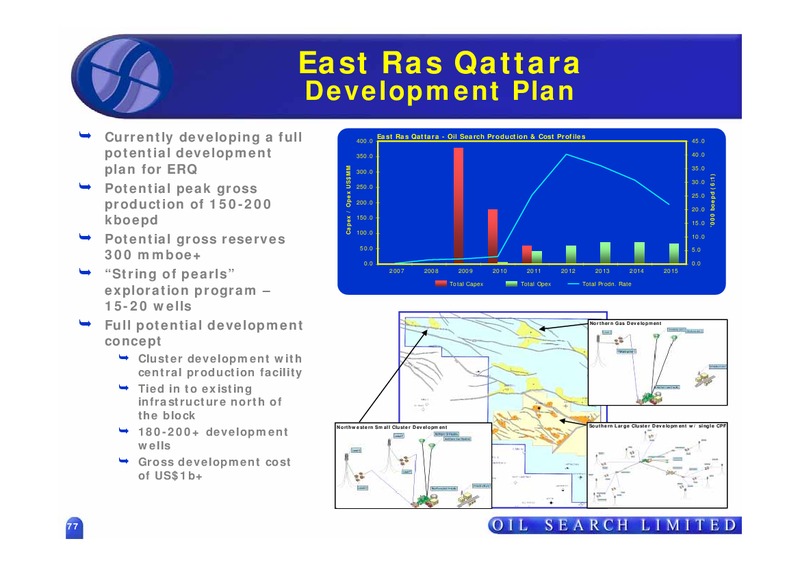Click the slide number 77 badge
Viewport: 800px width, 565px height.
(74, 528)
